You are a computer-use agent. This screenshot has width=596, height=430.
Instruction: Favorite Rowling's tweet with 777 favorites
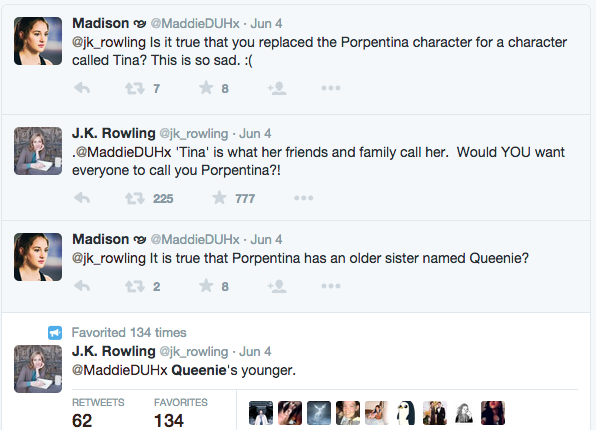219,198
